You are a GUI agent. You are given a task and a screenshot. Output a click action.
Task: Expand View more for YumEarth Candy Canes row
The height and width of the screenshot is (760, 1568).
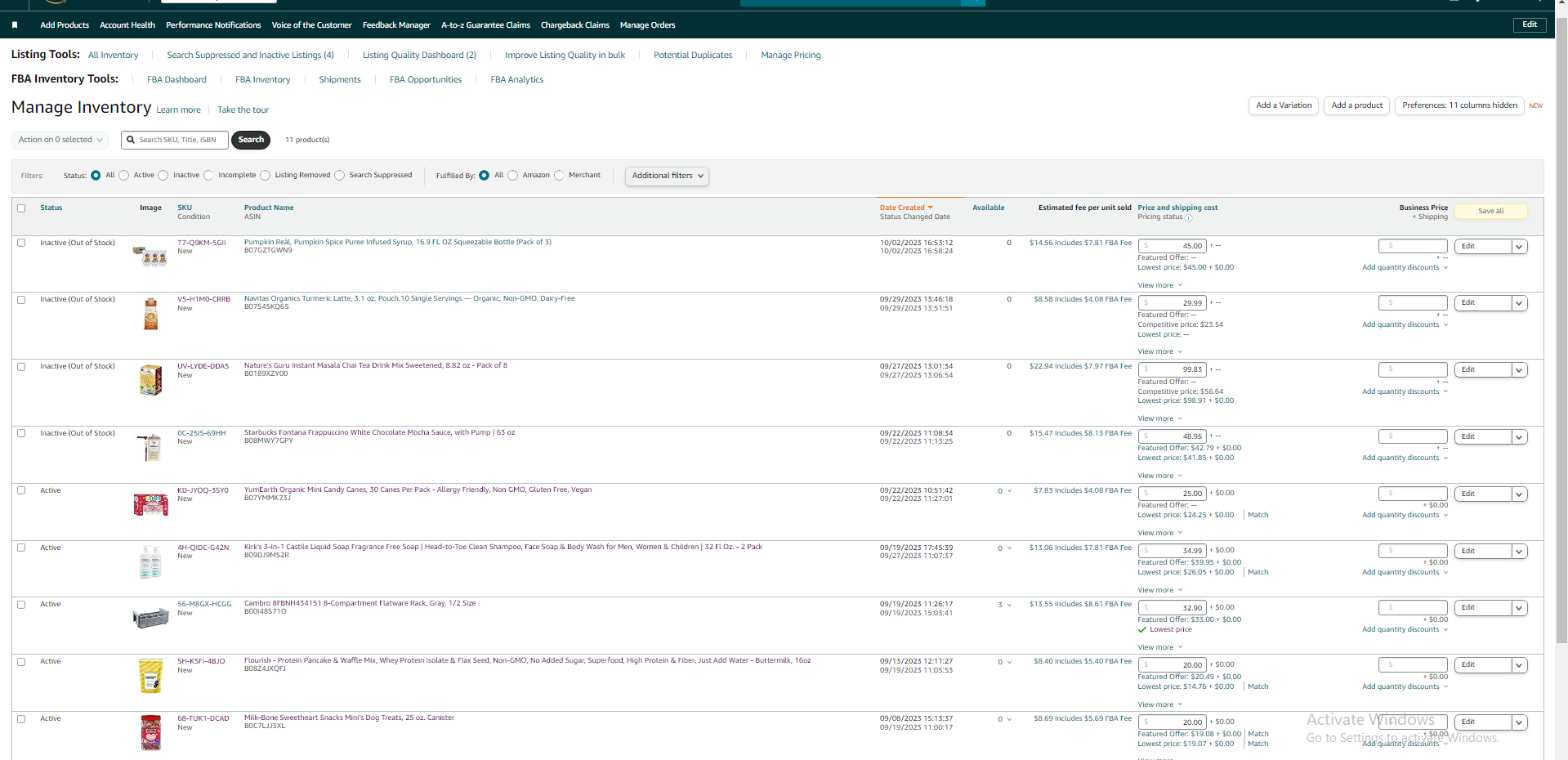point(1160,534)
